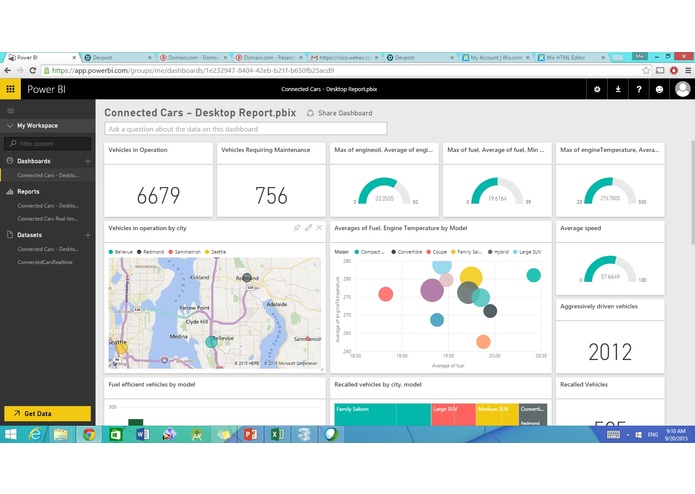Open the on-screen keyboard tray icon
The height and width of the screenshot is (494, 695).
(613, 435)
